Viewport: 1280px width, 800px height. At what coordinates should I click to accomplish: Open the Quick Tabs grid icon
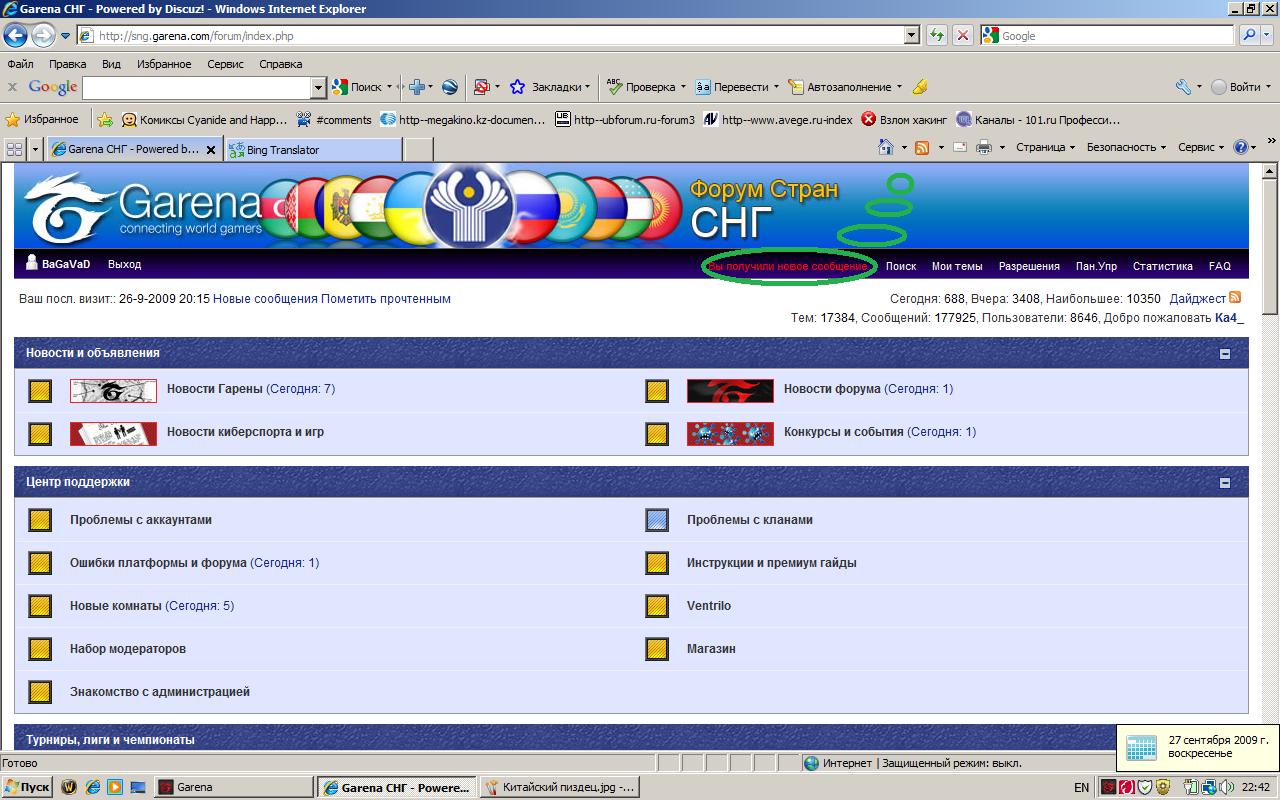pos(15,149)
